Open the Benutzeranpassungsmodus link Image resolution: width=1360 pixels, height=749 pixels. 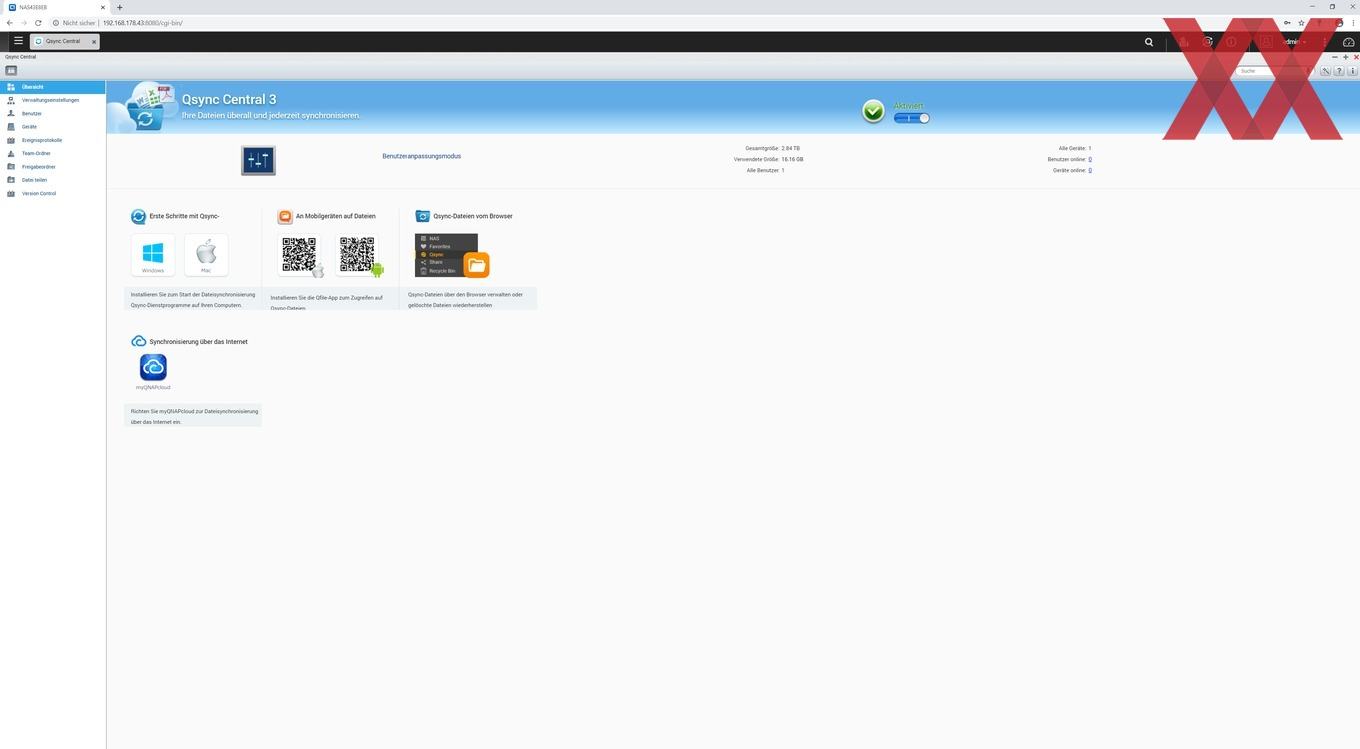click(422, 156)
